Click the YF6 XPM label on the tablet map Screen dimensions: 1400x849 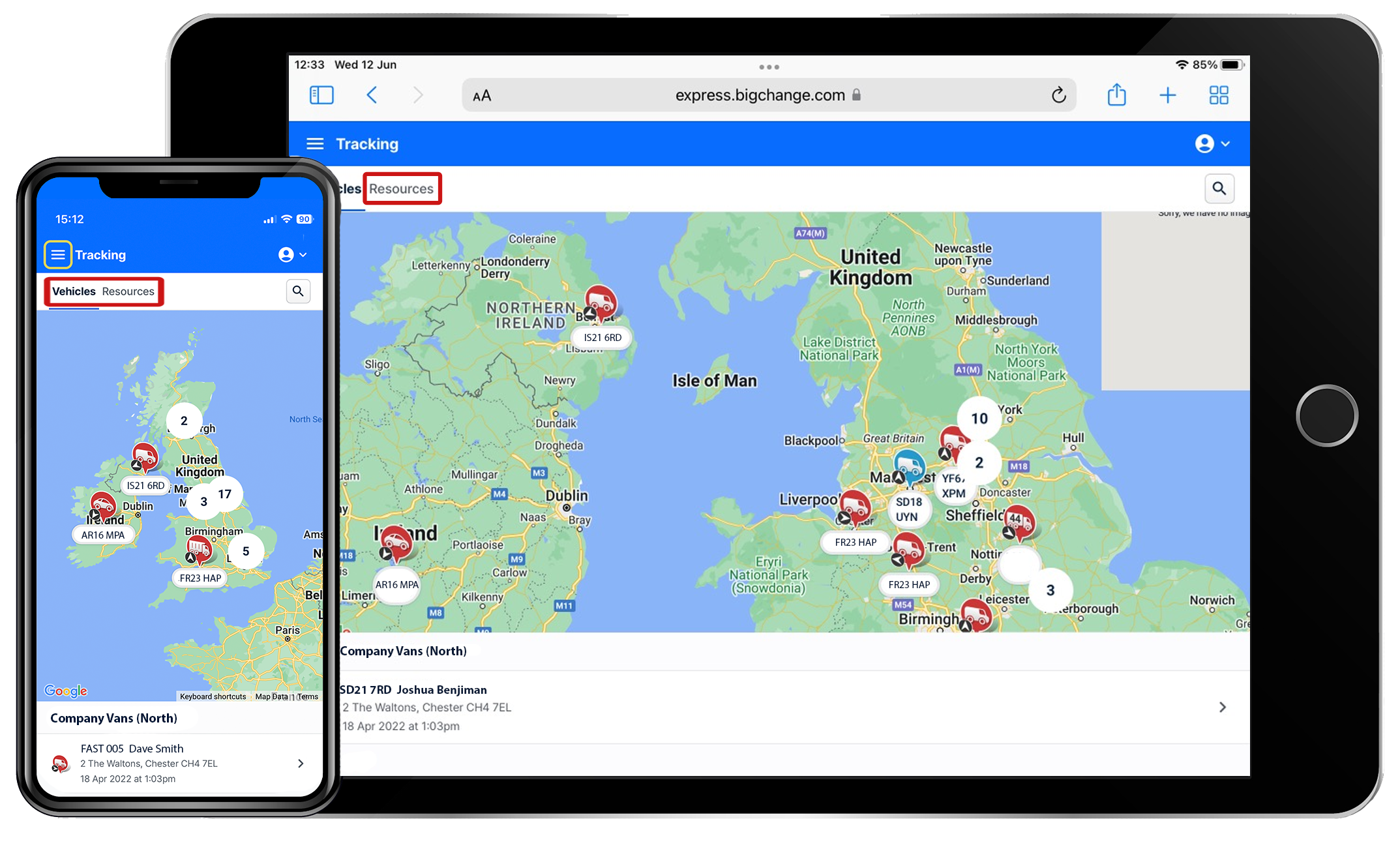(x=953, y=486)
